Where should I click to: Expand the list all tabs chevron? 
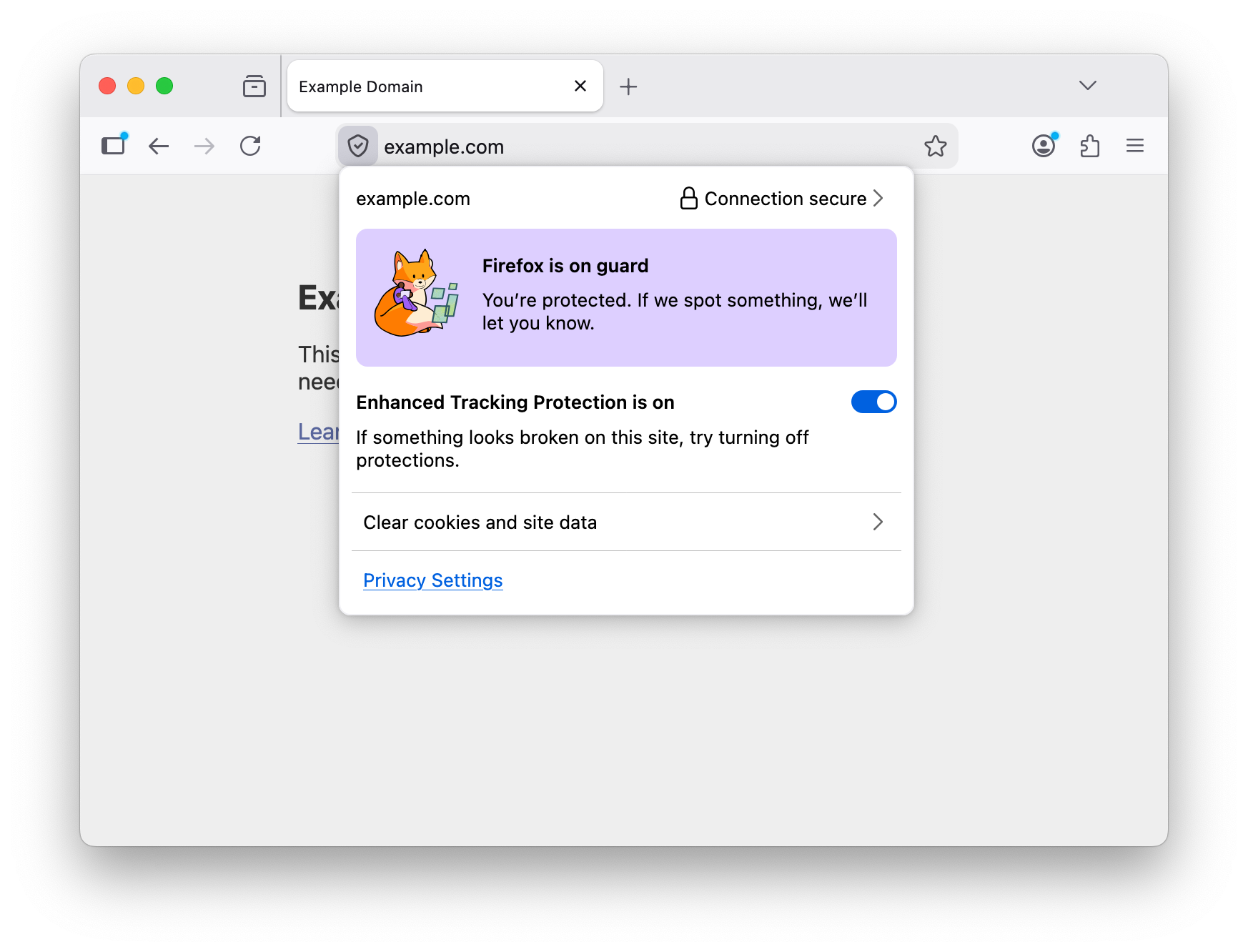(1087, 86)
